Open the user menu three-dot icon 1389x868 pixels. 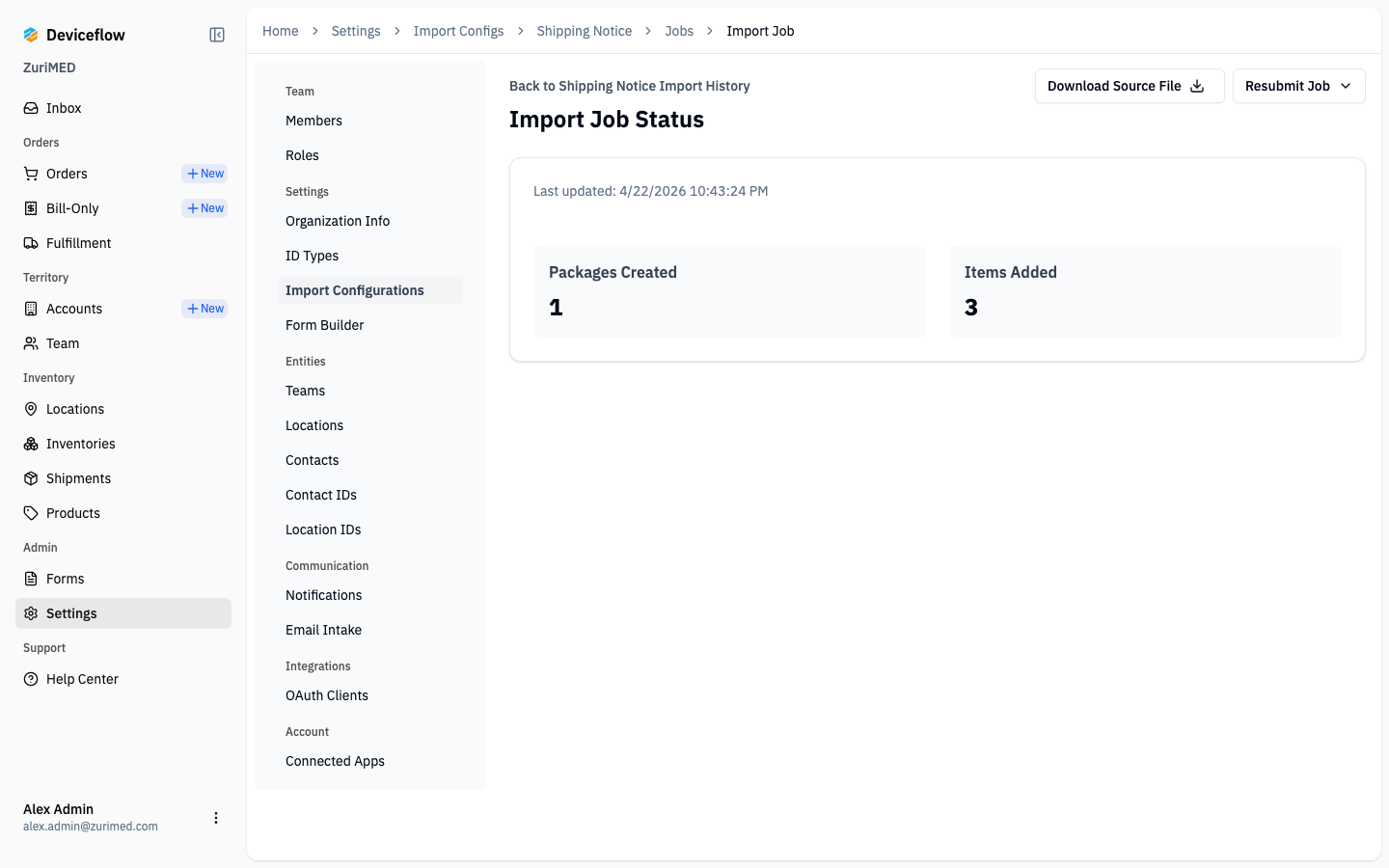point(216,818)
